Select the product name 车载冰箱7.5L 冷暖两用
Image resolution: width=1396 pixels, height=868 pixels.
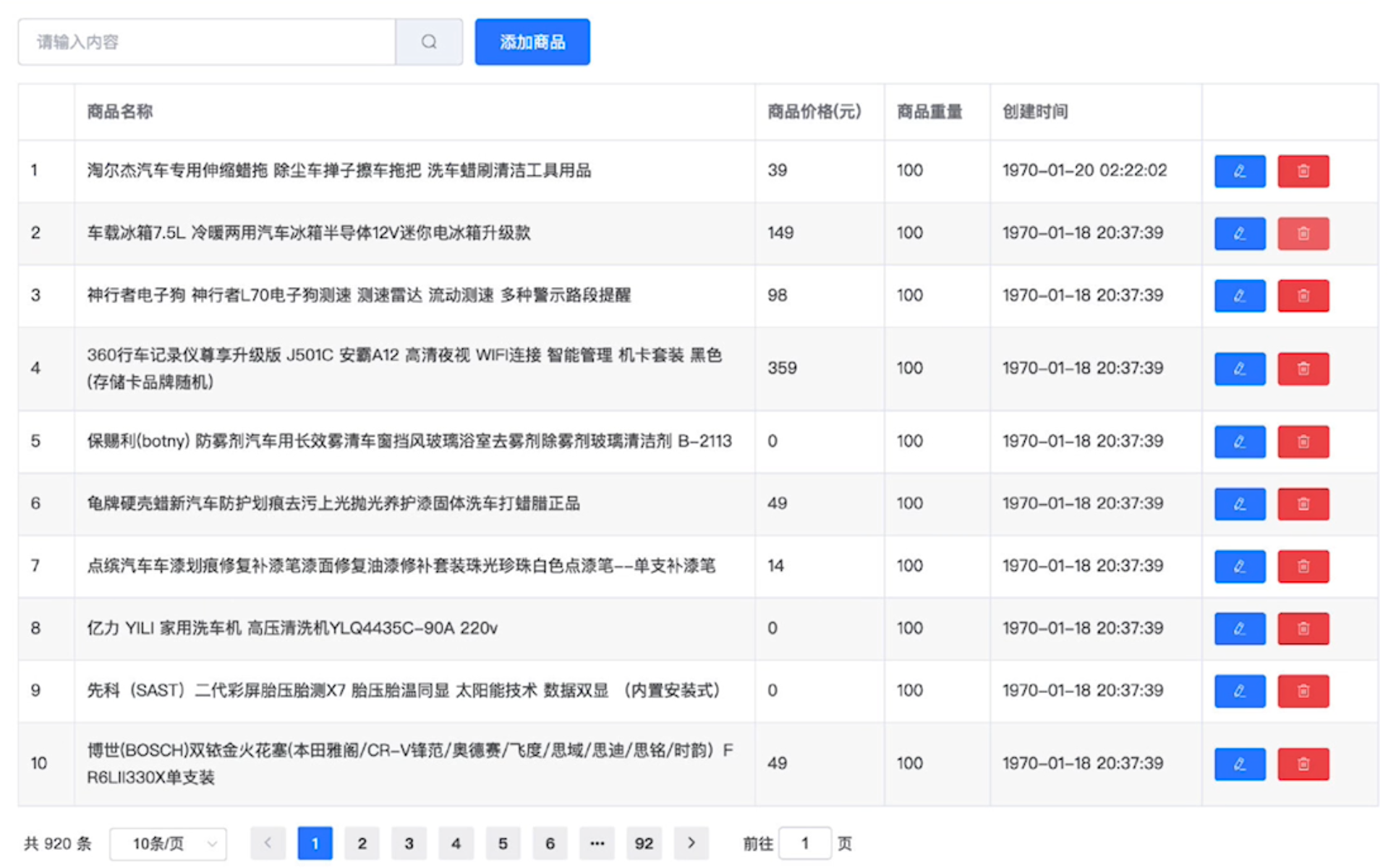[309, 233]
